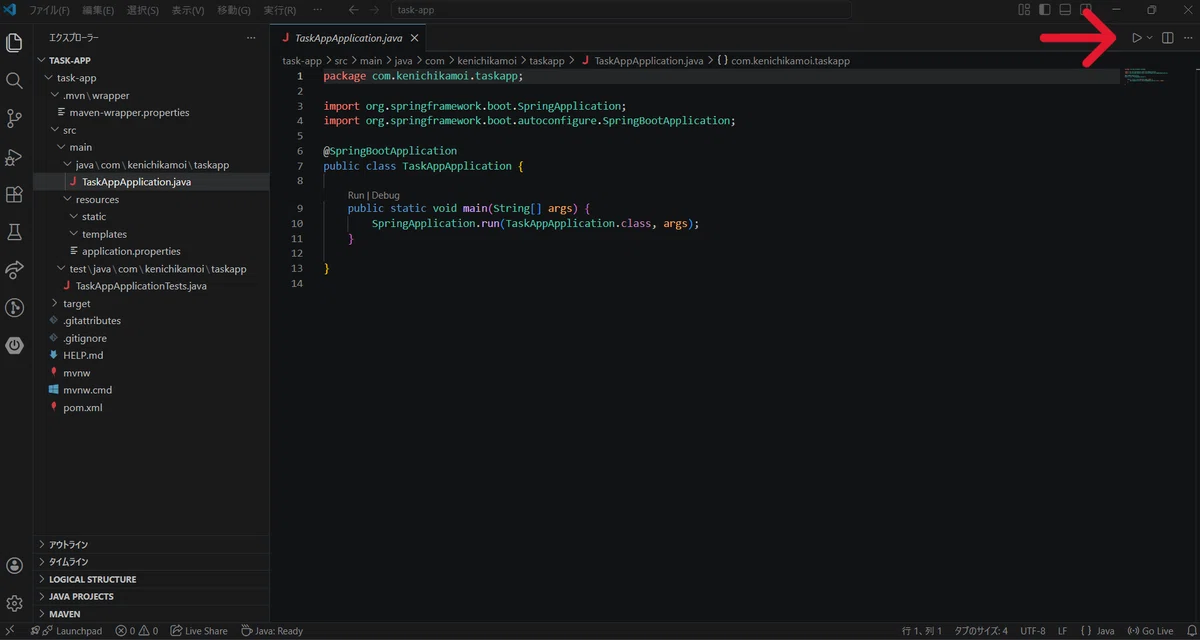
Task: Click the Run CodeLens above main method
Action: [356, 195]
